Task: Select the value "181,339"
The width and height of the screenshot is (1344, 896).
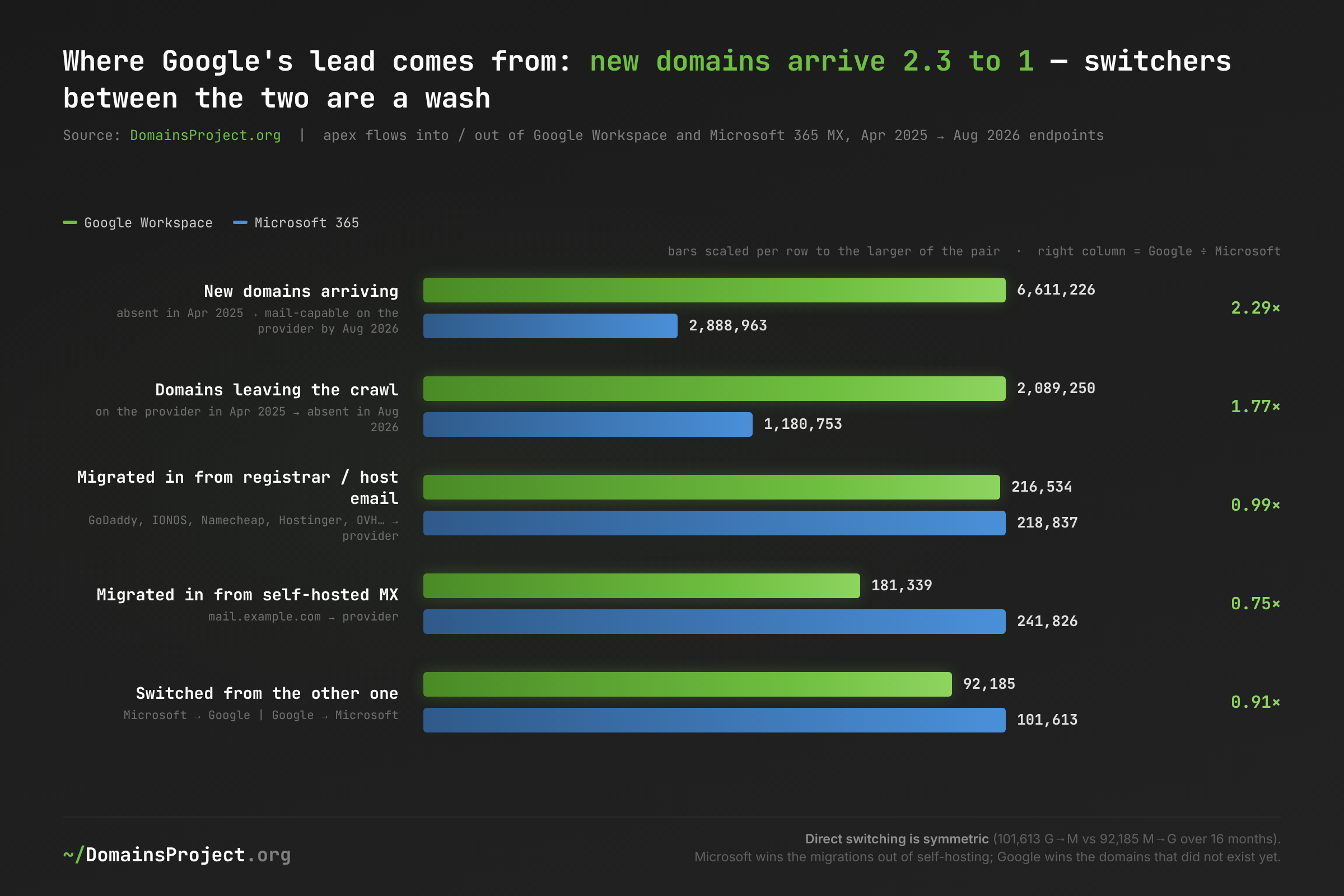Action: click(x=902, y=586)
